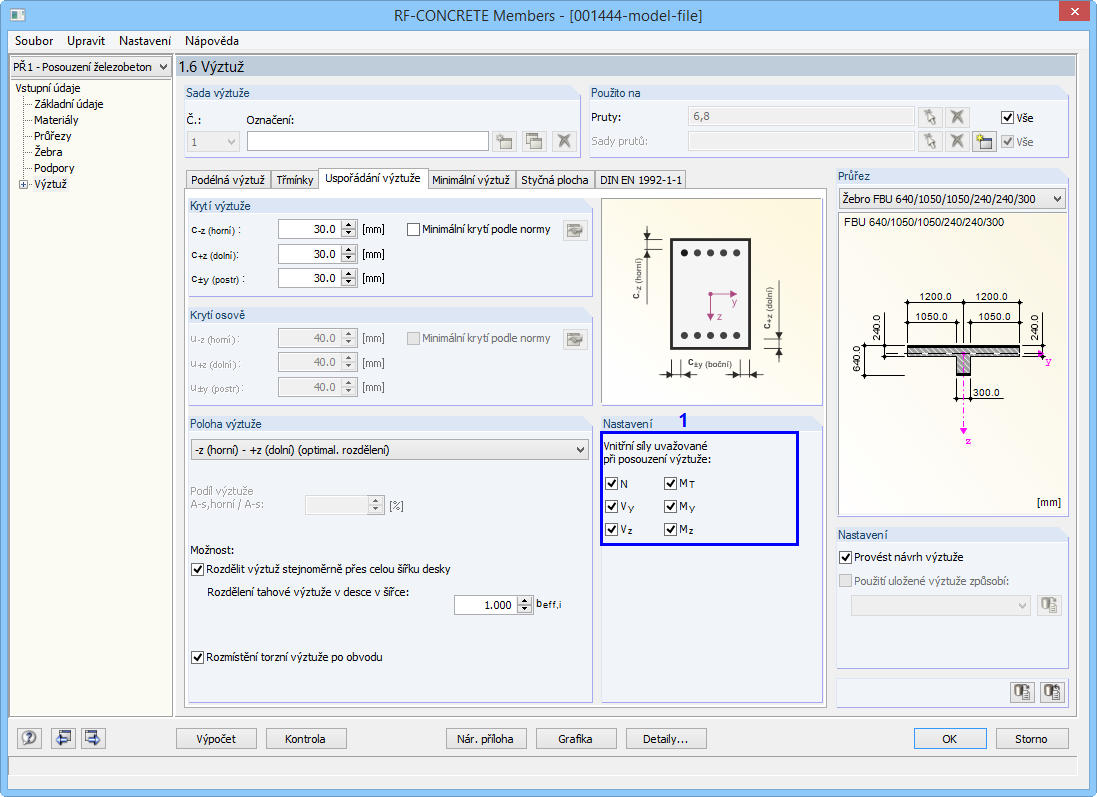This screenshot has width=1097, height=797.
Task: Create a new set of members icon
Action: 984,141
